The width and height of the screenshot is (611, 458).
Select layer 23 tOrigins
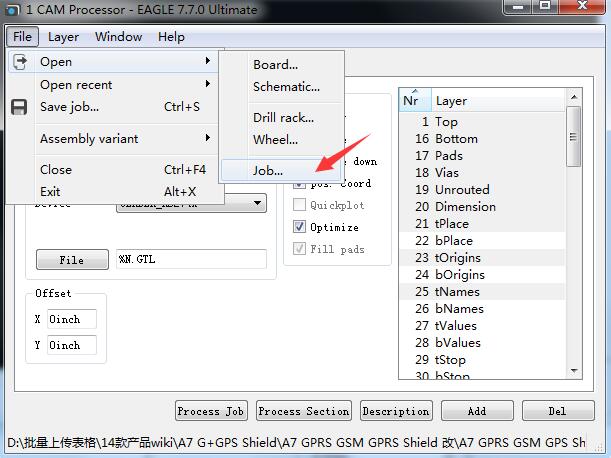click(482, 258)
